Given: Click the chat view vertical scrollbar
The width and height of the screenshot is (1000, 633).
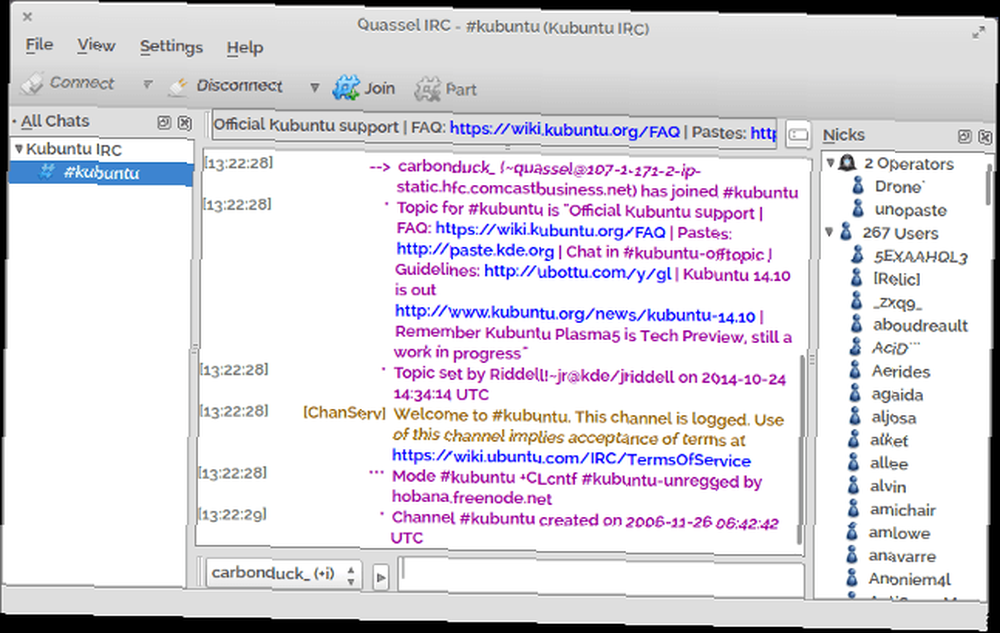Looking at the screenshot, I should click(800, 449).
